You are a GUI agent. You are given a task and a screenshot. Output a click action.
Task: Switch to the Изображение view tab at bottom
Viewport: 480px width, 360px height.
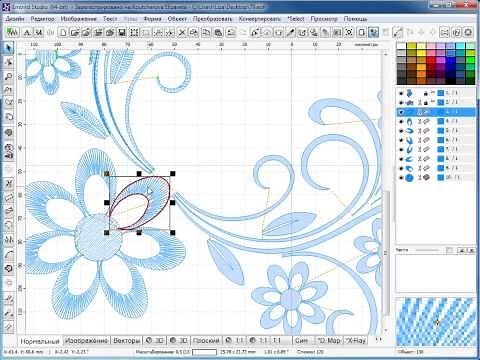[86, 341]
